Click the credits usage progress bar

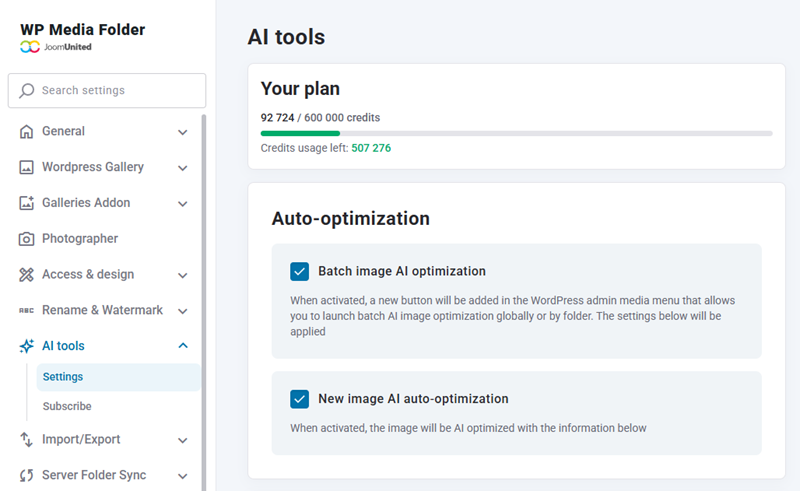[516, 133]
